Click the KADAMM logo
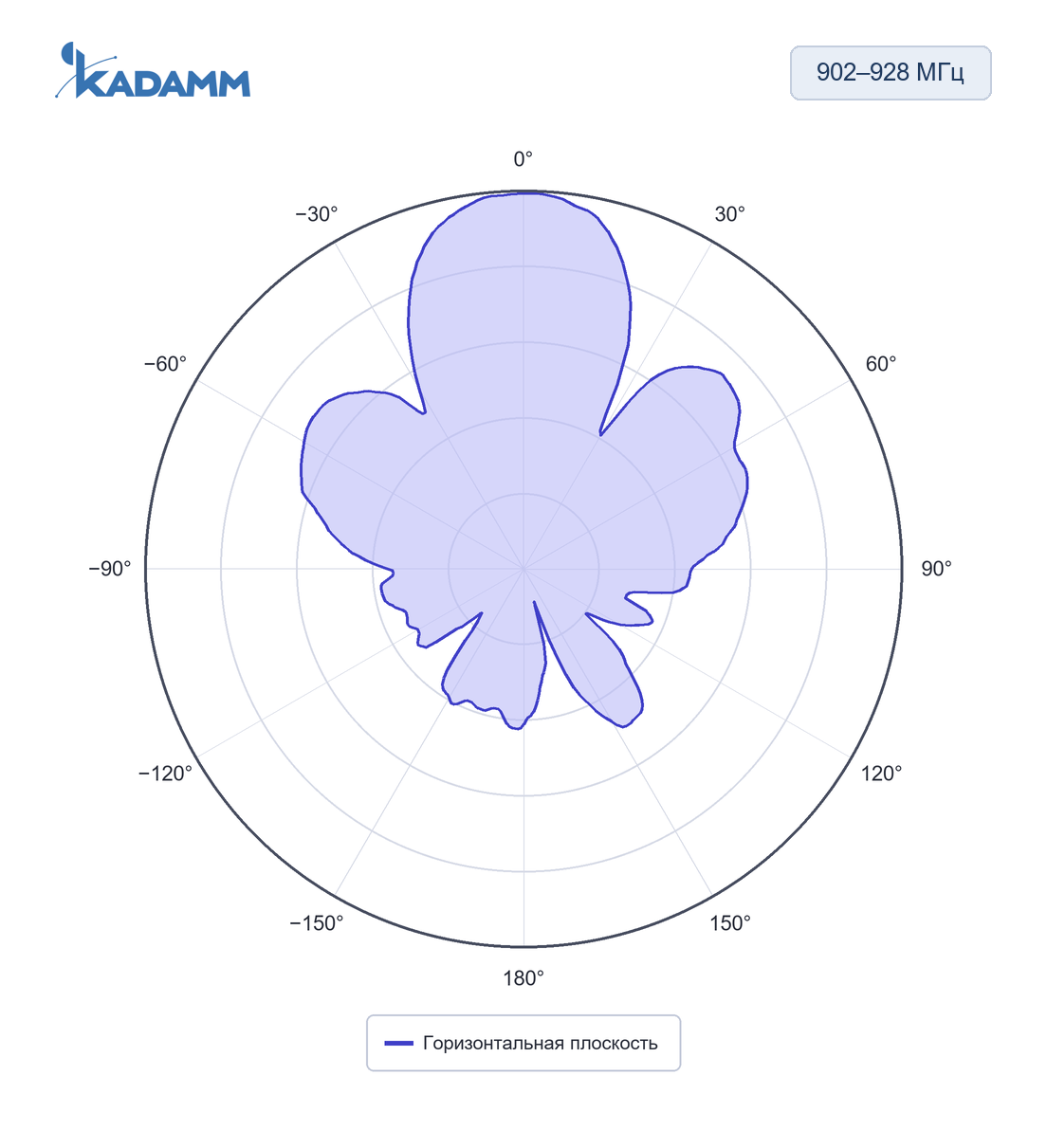 point(153,70)
